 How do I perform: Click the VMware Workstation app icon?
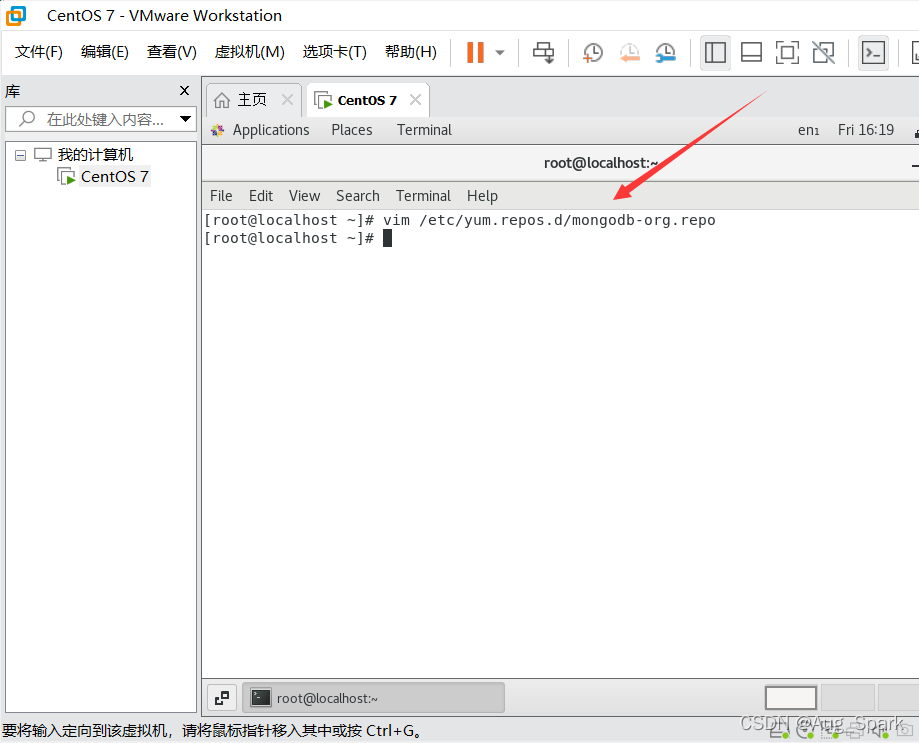[x=16, y=16]
